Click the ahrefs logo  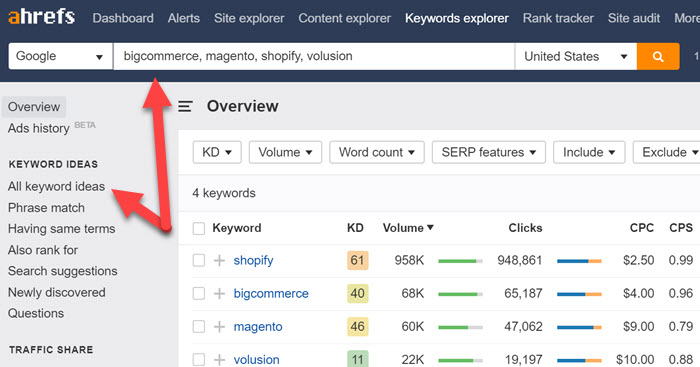coord(42,17)
